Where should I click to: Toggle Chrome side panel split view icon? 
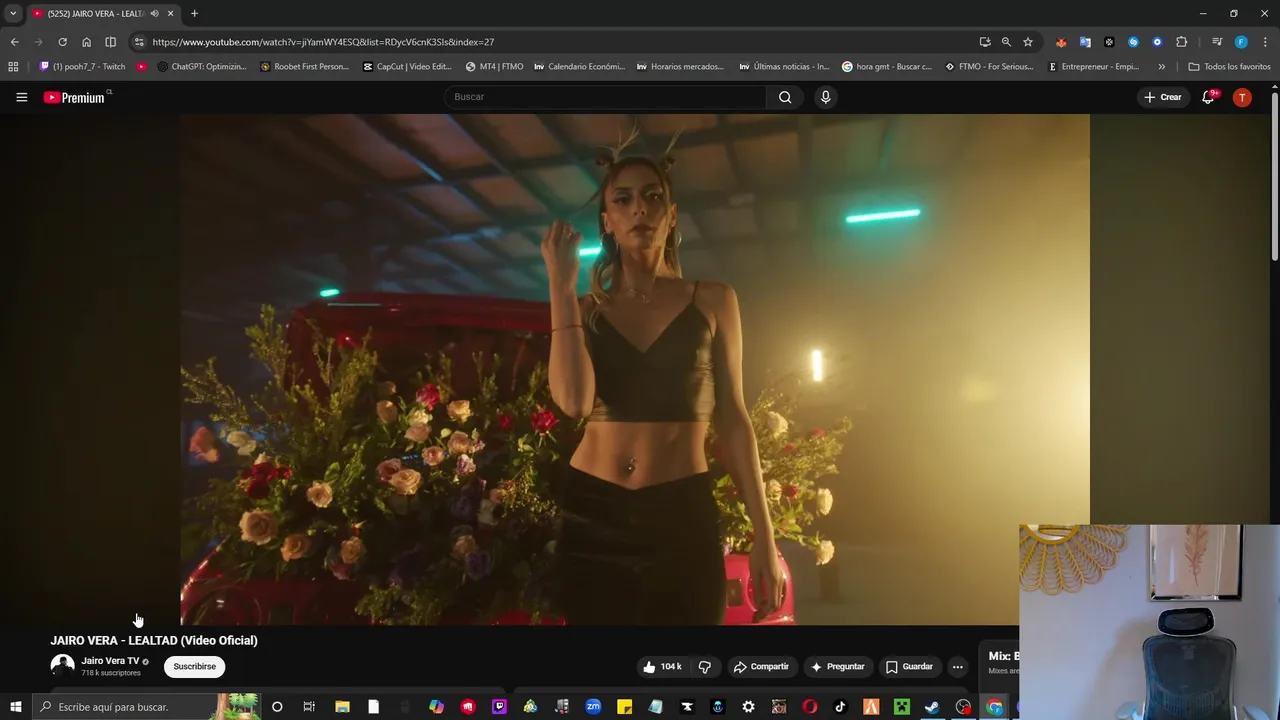[110, 42]
